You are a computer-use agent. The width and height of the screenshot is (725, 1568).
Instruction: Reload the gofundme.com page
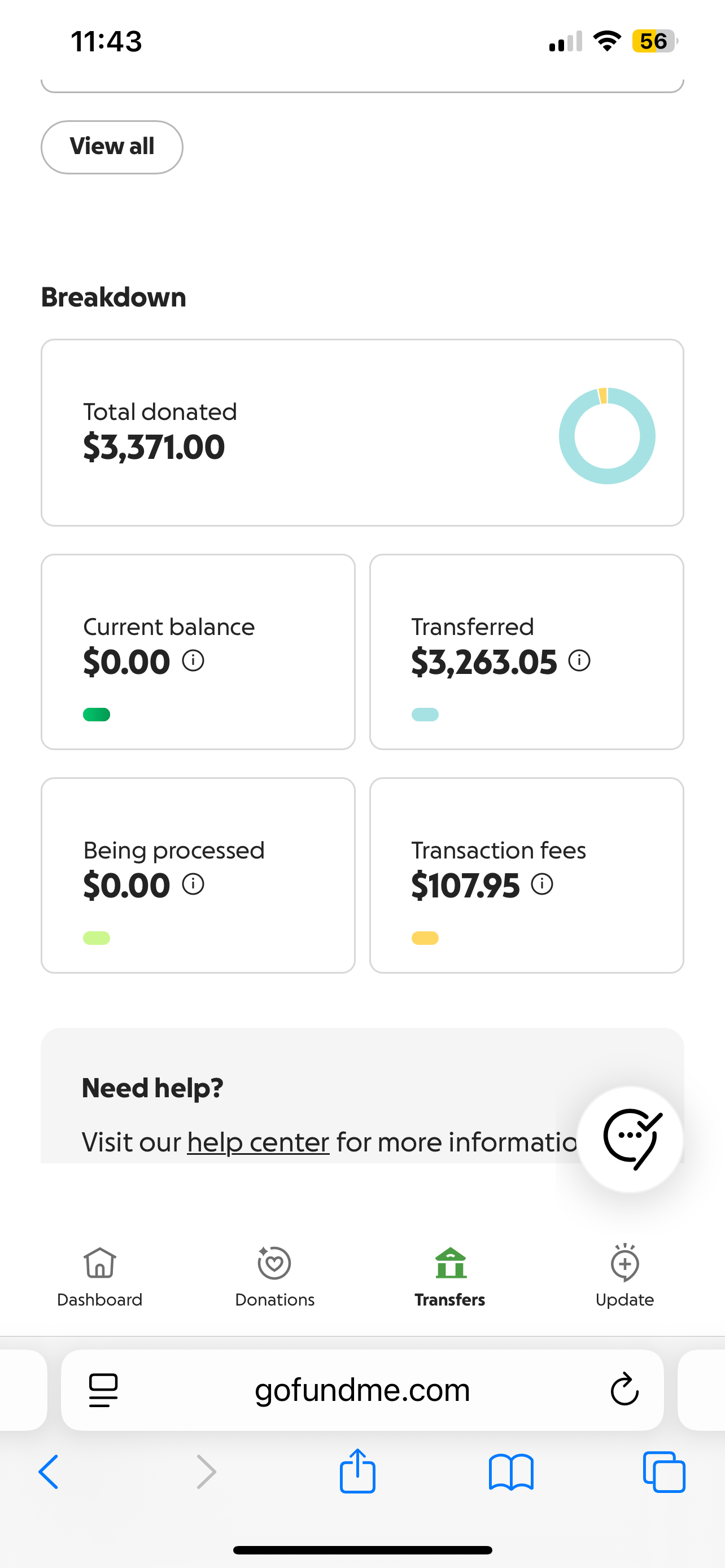624,1390
